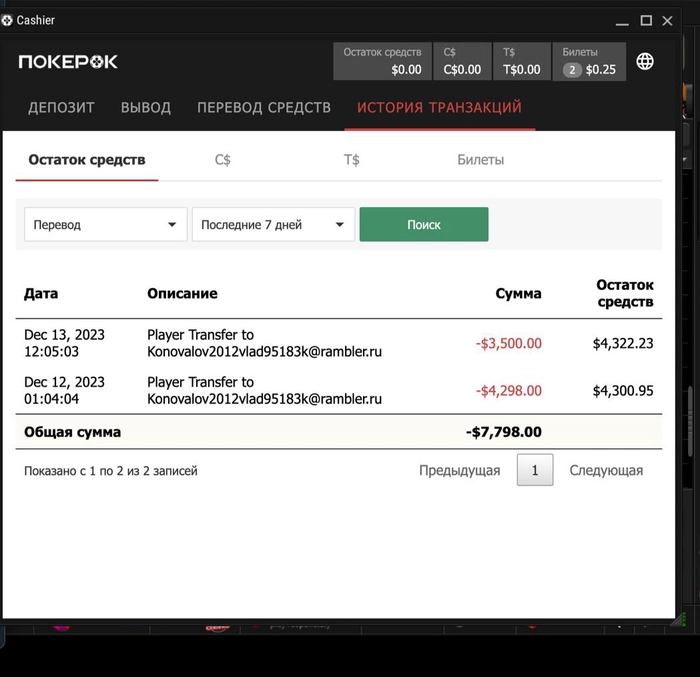
Task: Close the Cashier window
Action: tap(667, 21)
